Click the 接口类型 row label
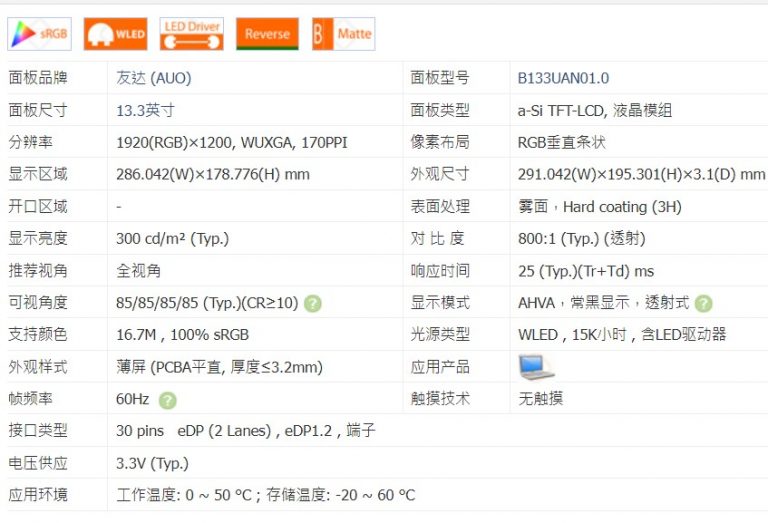Screen dimensions: 768x523 pyautogui.click(x=38, y=431)
